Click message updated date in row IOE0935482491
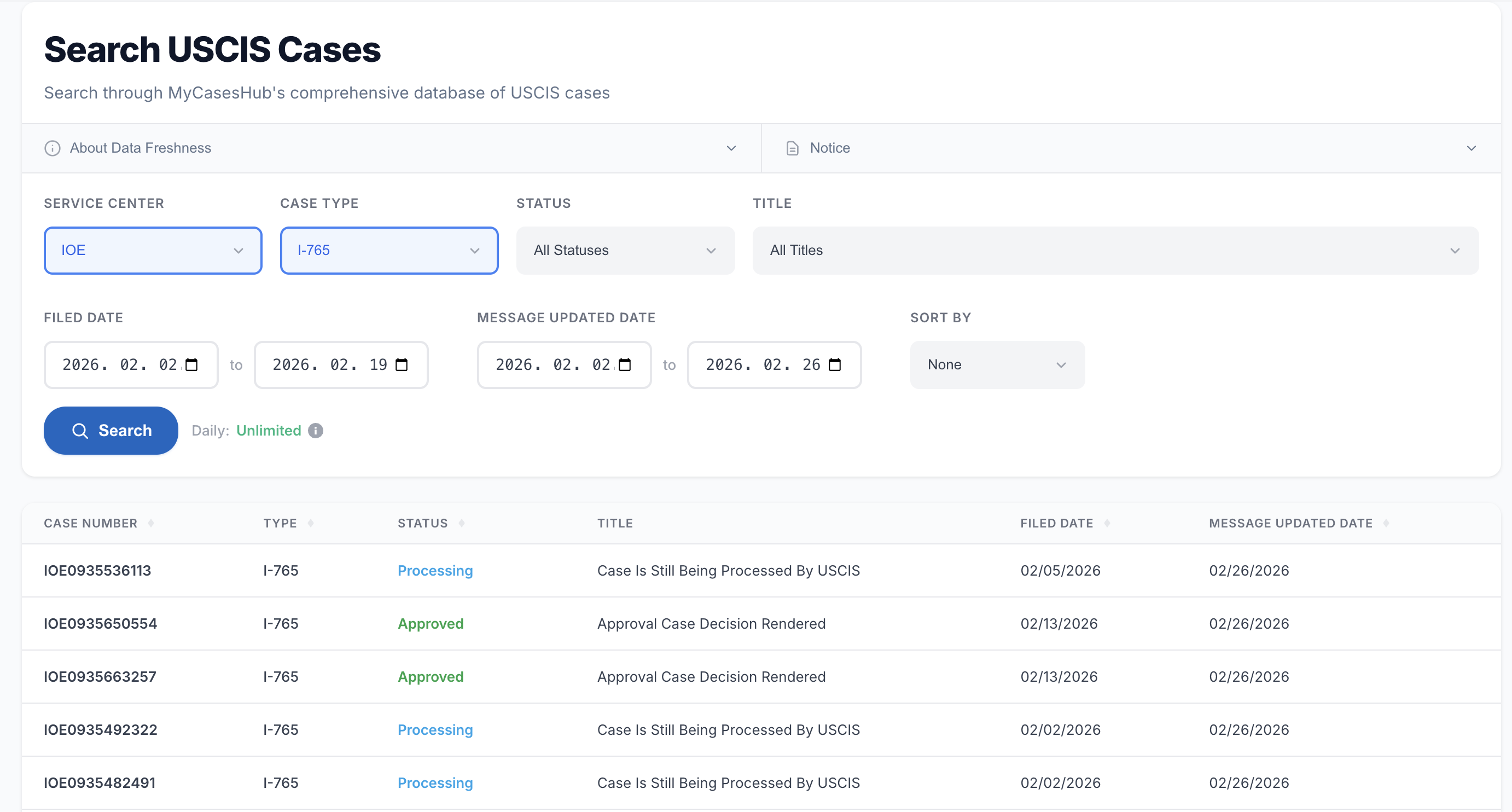The image size is (1512, 812). (1248, 782)
